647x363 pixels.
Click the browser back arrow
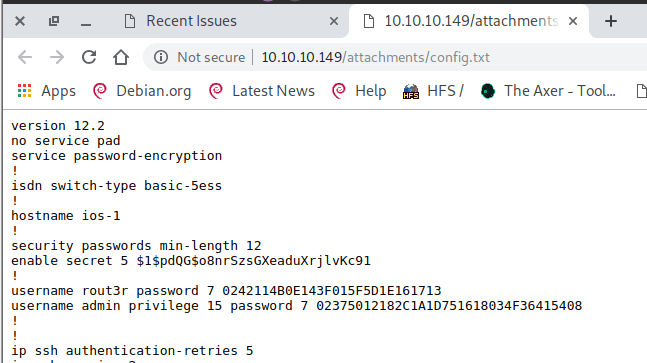coord(25,57)
